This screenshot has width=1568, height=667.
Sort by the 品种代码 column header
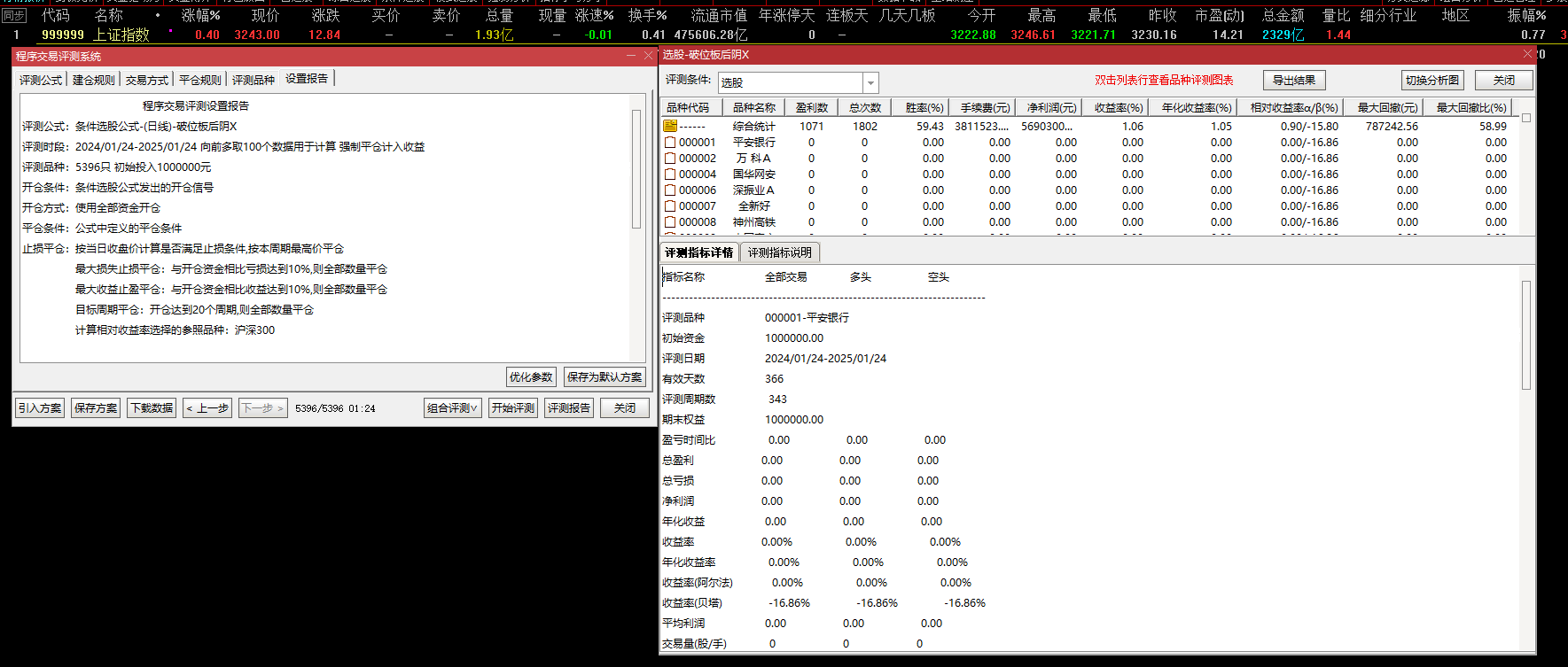point(691,107)
